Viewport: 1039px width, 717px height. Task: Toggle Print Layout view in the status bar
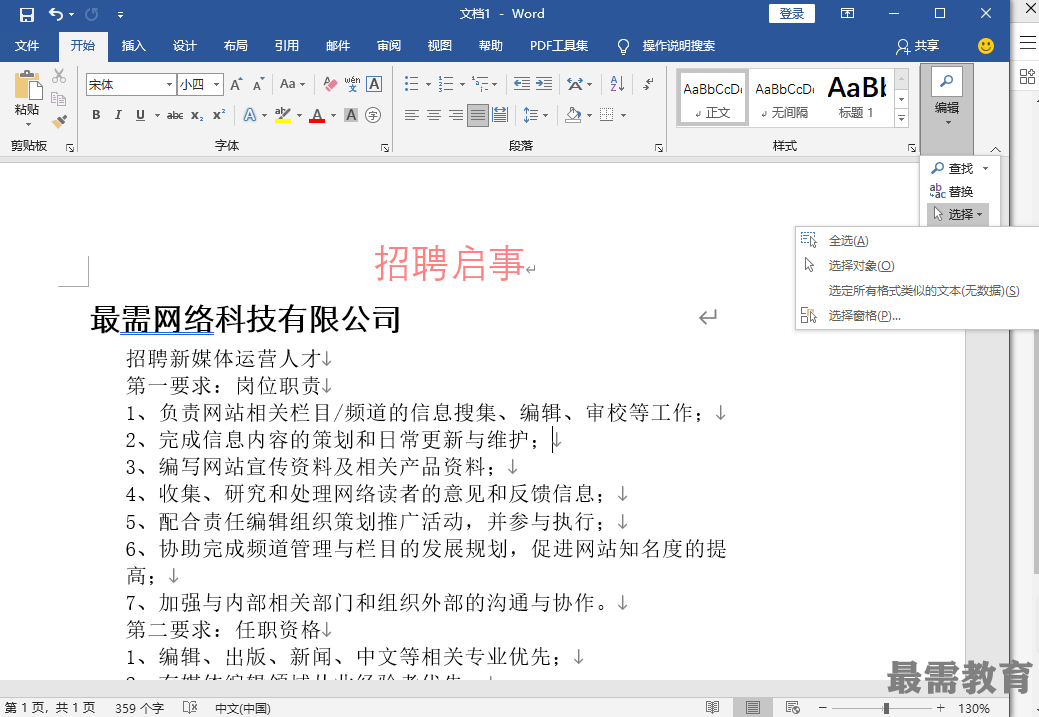coord(753,708)
